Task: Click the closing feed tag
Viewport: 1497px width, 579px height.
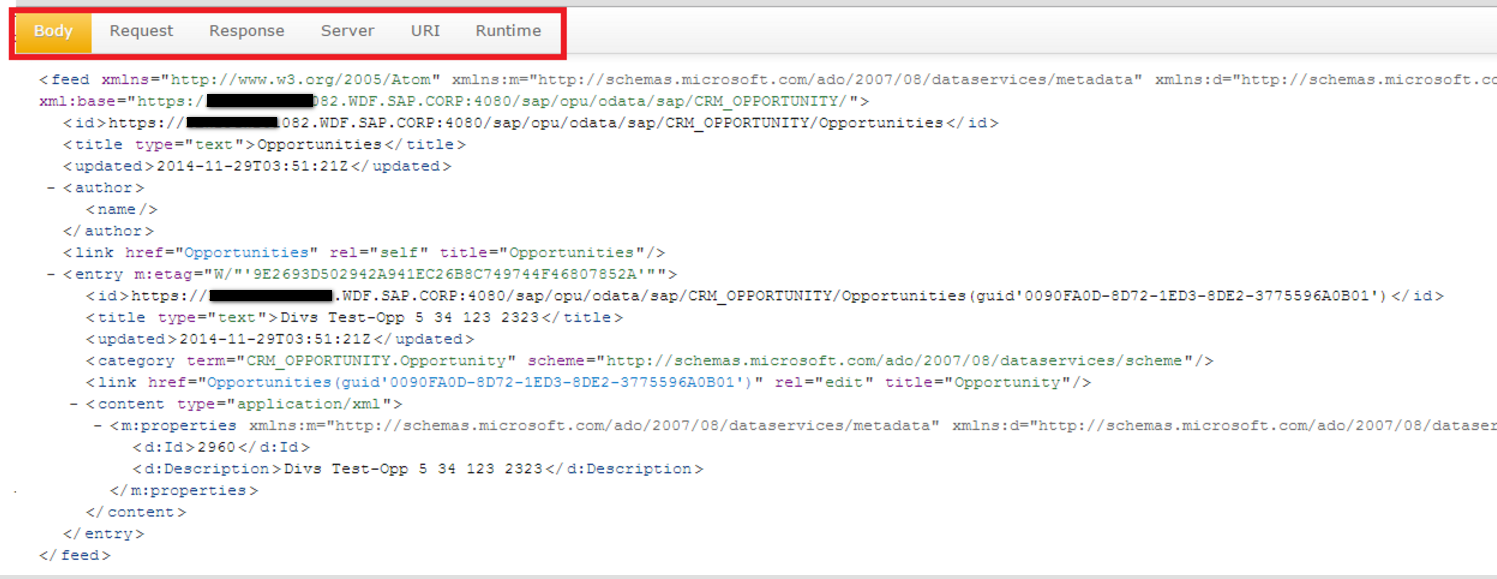Action: click(75, 555)
